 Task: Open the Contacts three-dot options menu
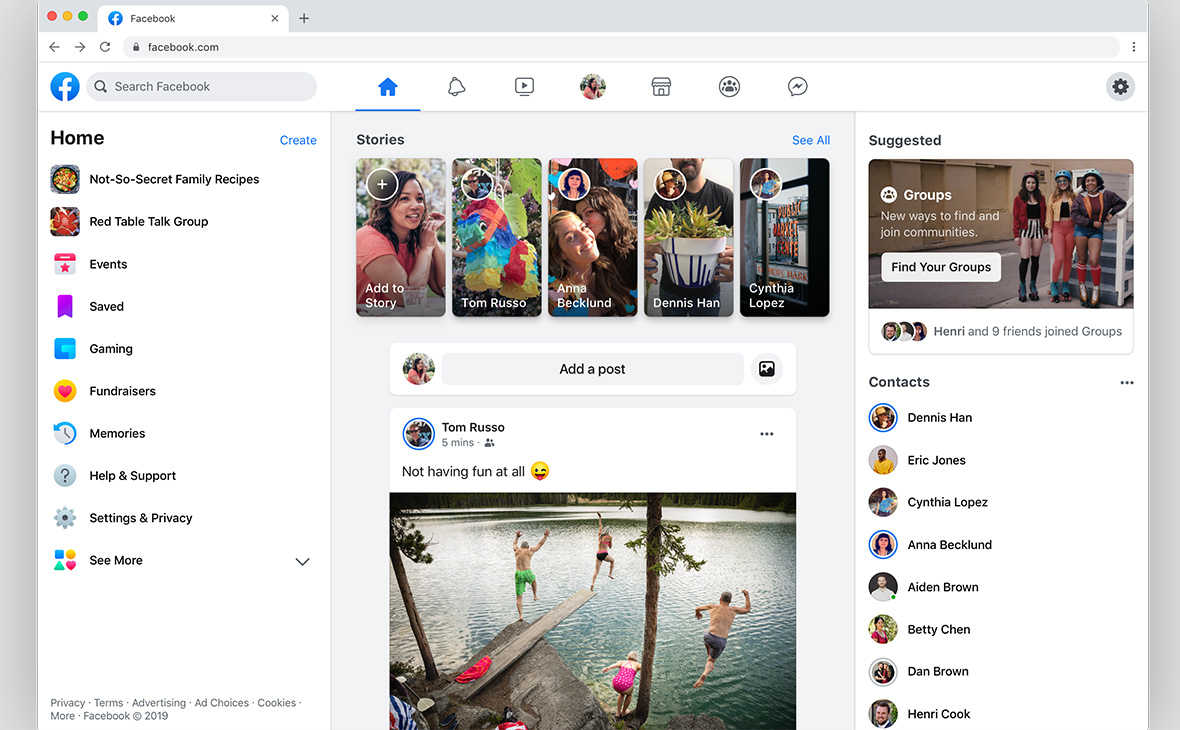click(1127, 383)
